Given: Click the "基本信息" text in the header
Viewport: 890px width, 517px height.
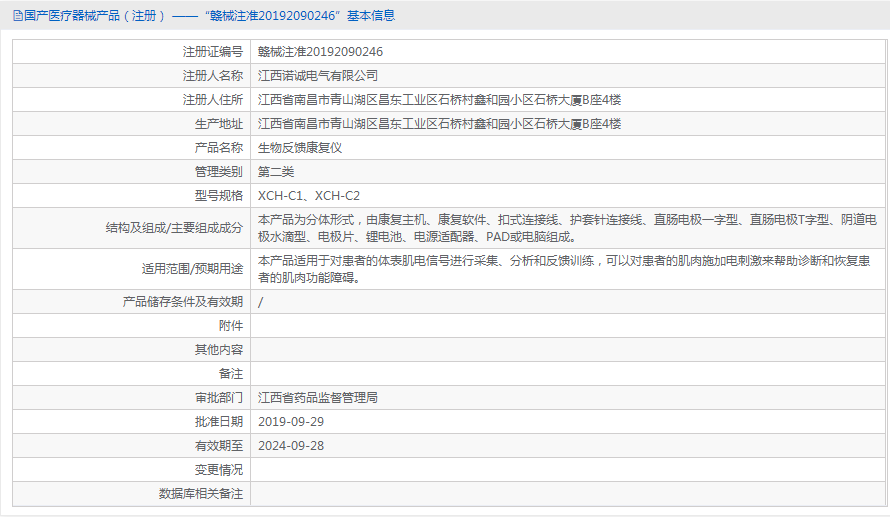Looking at the screenshot, I should click(x=370, y=16).
